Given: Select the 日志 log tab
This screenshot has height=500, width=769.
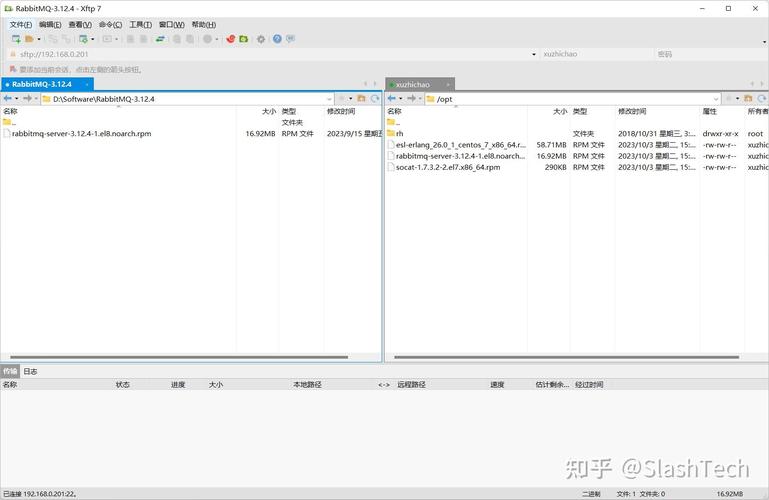Looking at the screenshot, I should tap(30, 372).
